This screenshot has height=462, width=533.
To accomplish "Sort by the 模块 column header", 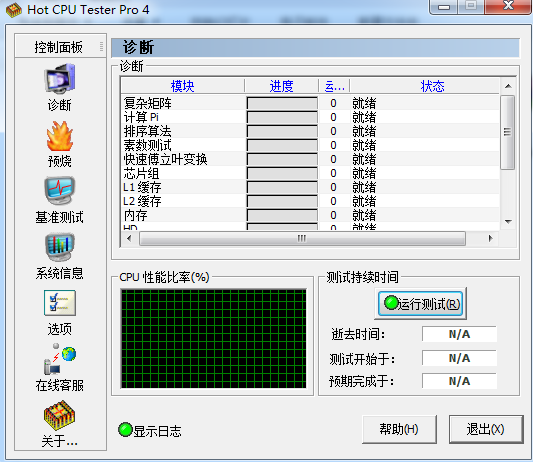I will 183,86.
